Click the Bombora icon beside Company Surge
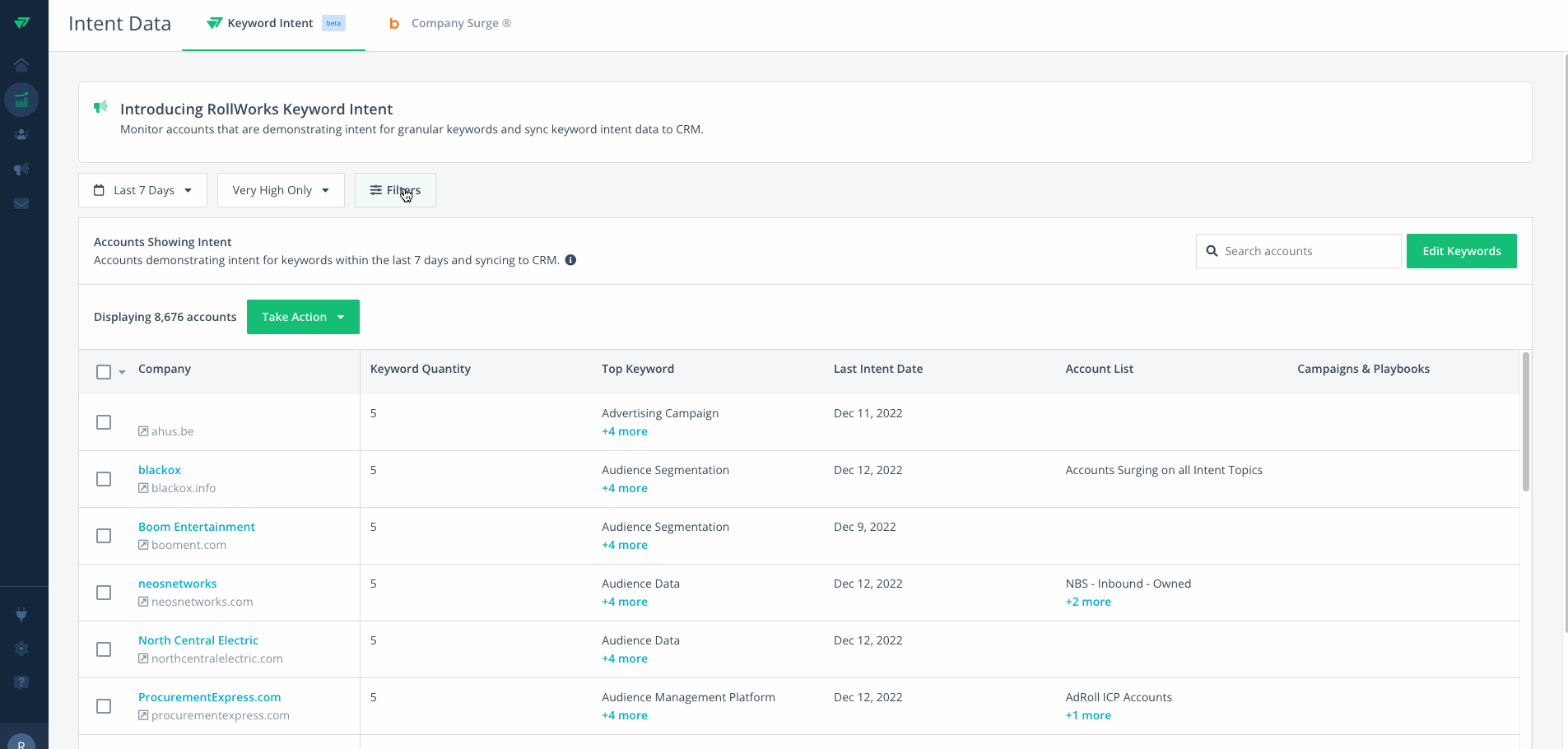Viewport: 1568px width, 749px height. point(394,24)
